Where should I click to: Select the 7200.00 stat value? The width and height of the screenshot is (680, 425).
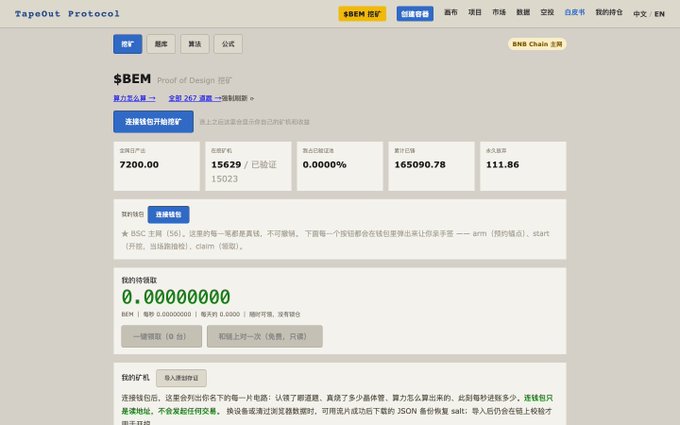[x=139, y=165]
